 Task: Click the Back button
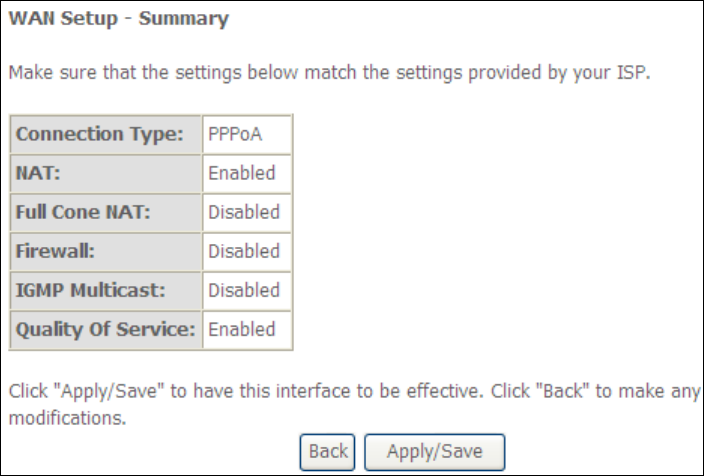click(x=328, y=452)
